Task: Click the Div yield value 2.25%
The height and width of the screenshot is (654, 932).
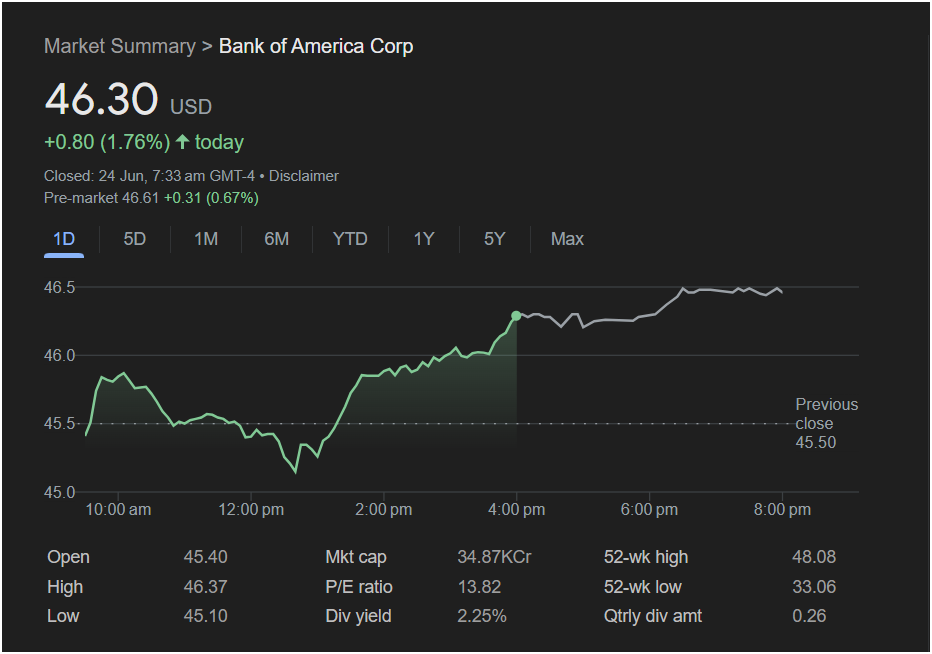Action: [482, 616]
